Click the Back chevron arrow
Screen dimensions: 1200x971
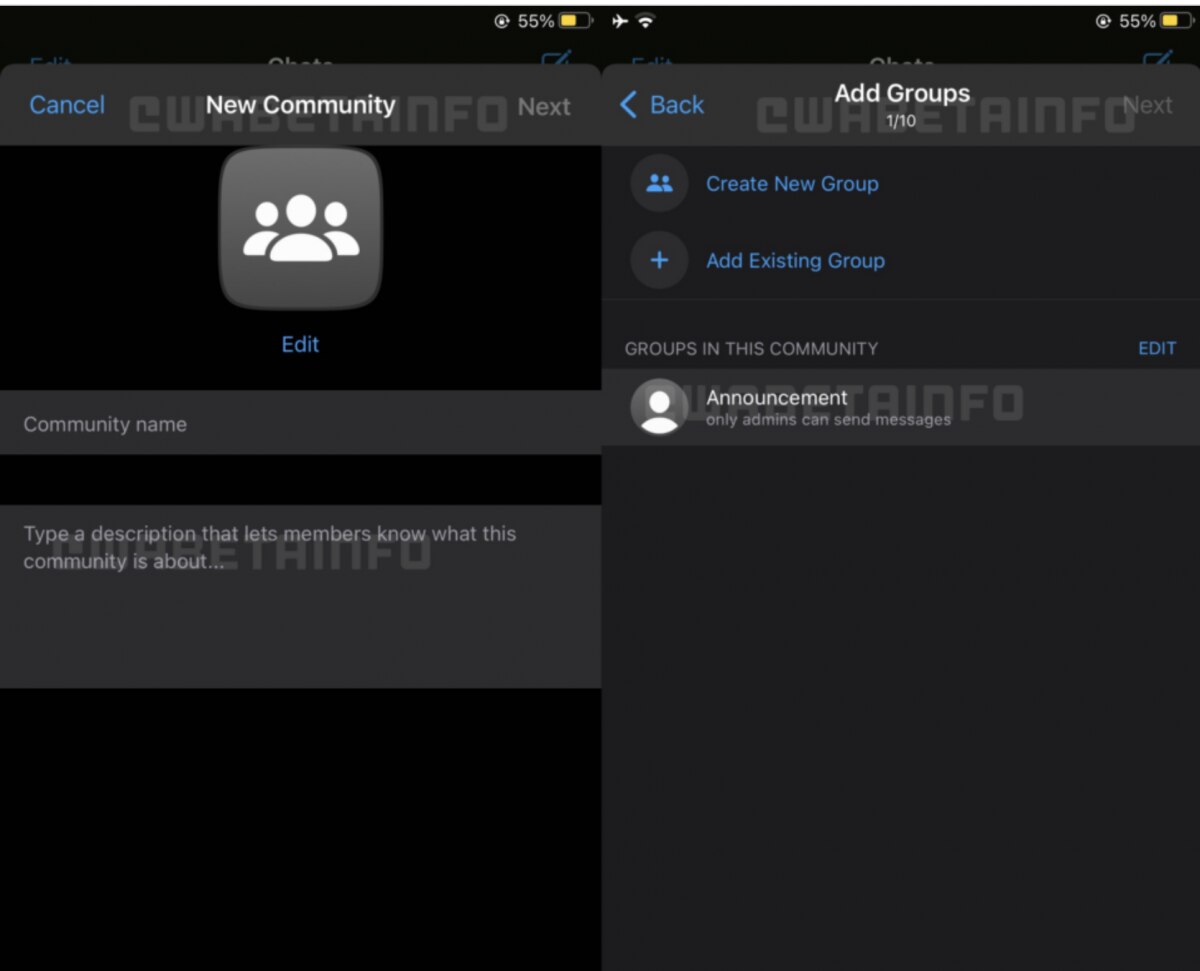(x=629, y=105)
